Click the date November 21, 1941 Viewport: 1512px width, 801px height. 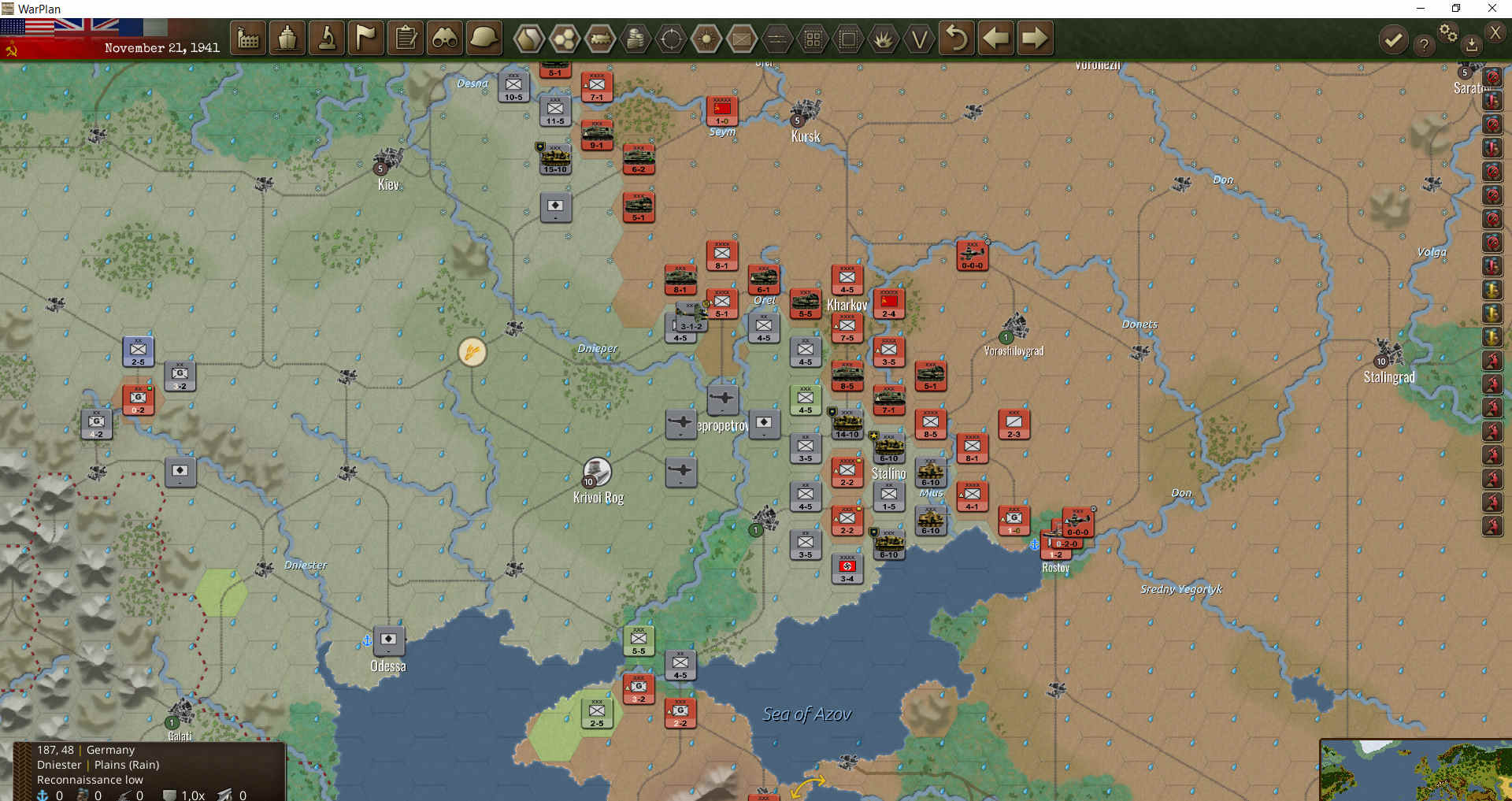162,48
